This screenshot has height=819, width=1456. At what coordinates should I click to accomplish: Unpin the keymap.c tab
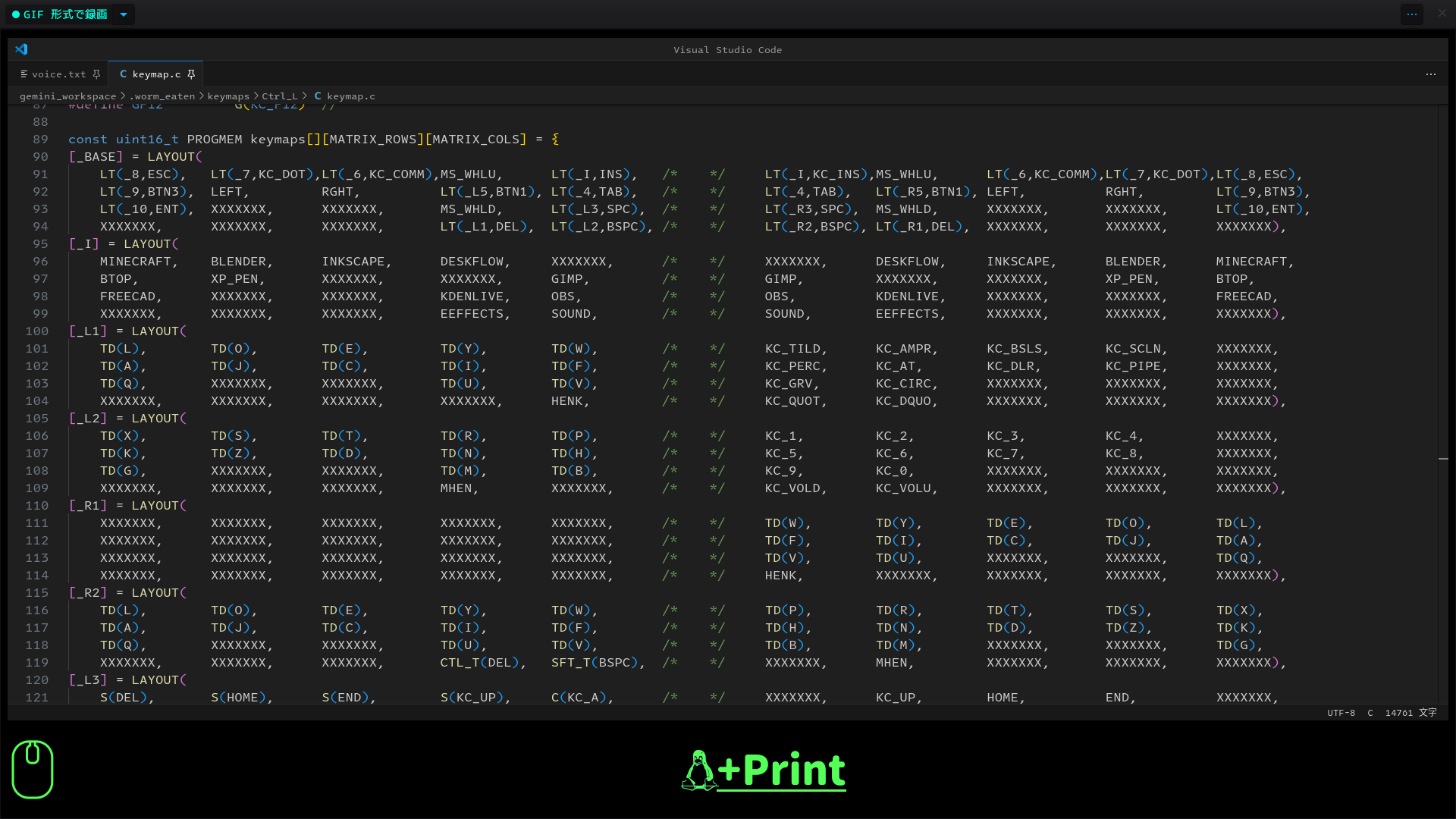click(191, 74)
